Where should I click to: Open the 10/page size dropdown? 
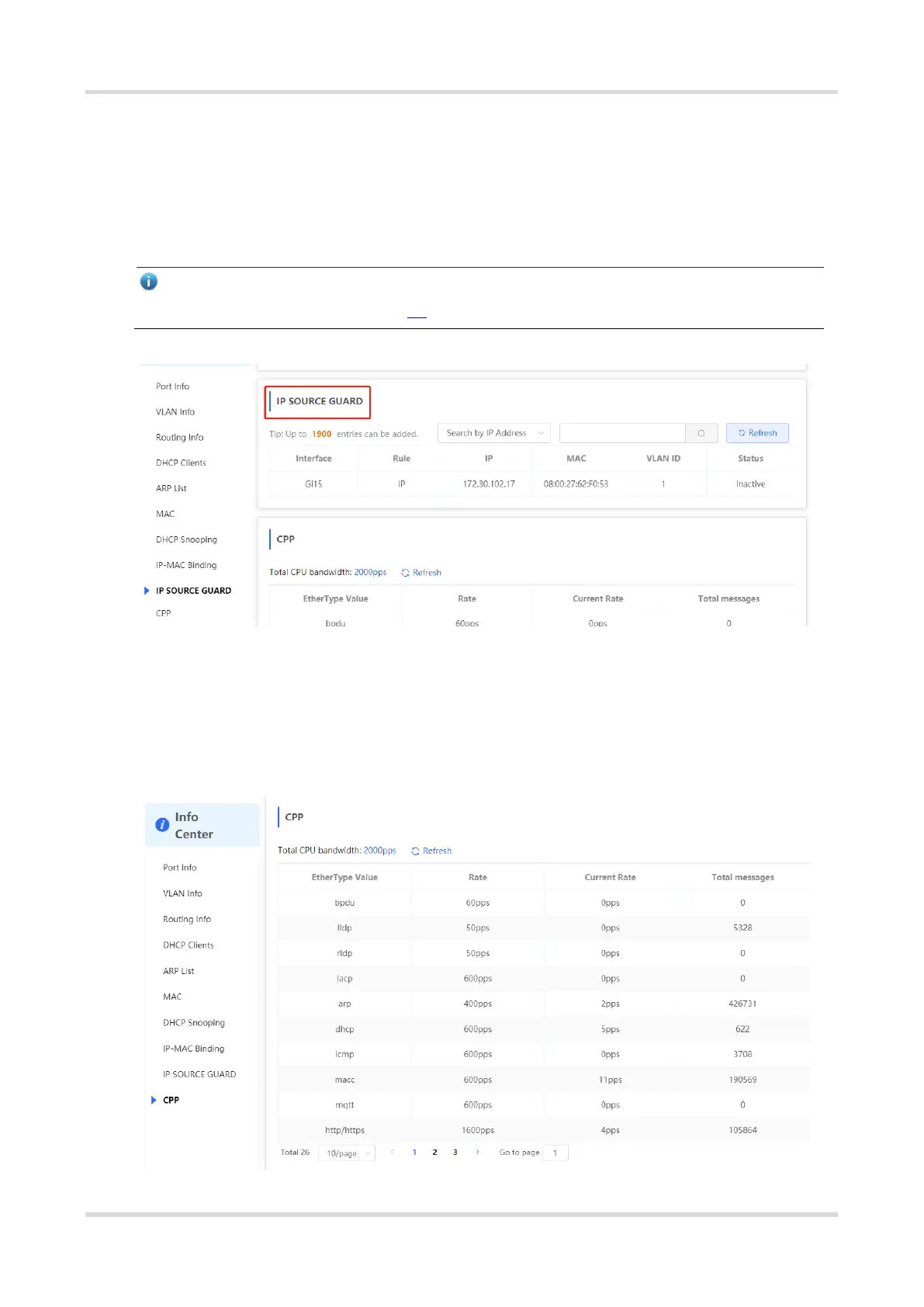click(x=347, y=1153)
